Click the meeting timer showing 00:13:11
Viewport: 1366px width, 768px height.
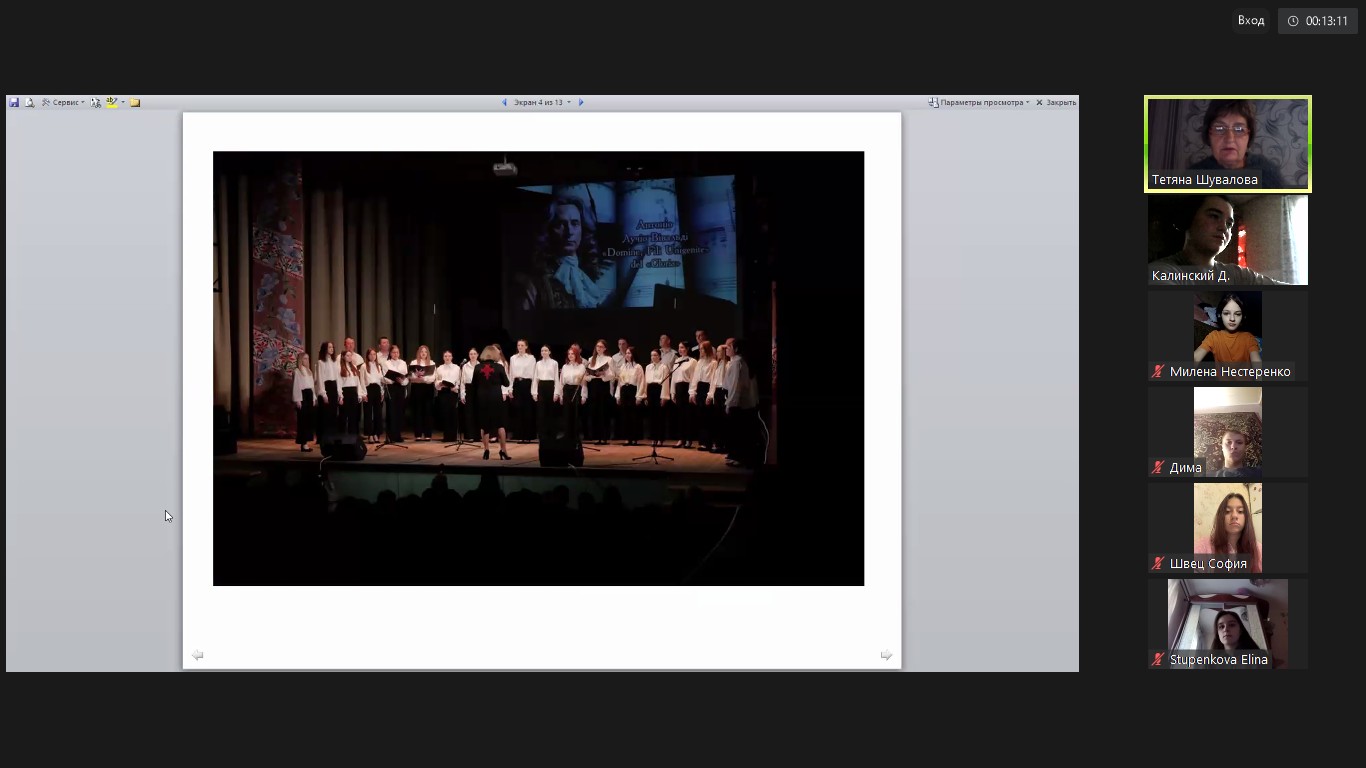pyautogui.click(x=1318, y=21)
